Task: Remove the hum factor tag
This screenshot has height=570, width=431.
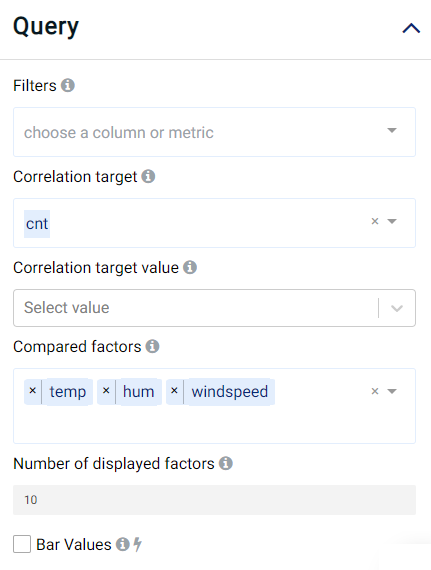Action: 106,391
